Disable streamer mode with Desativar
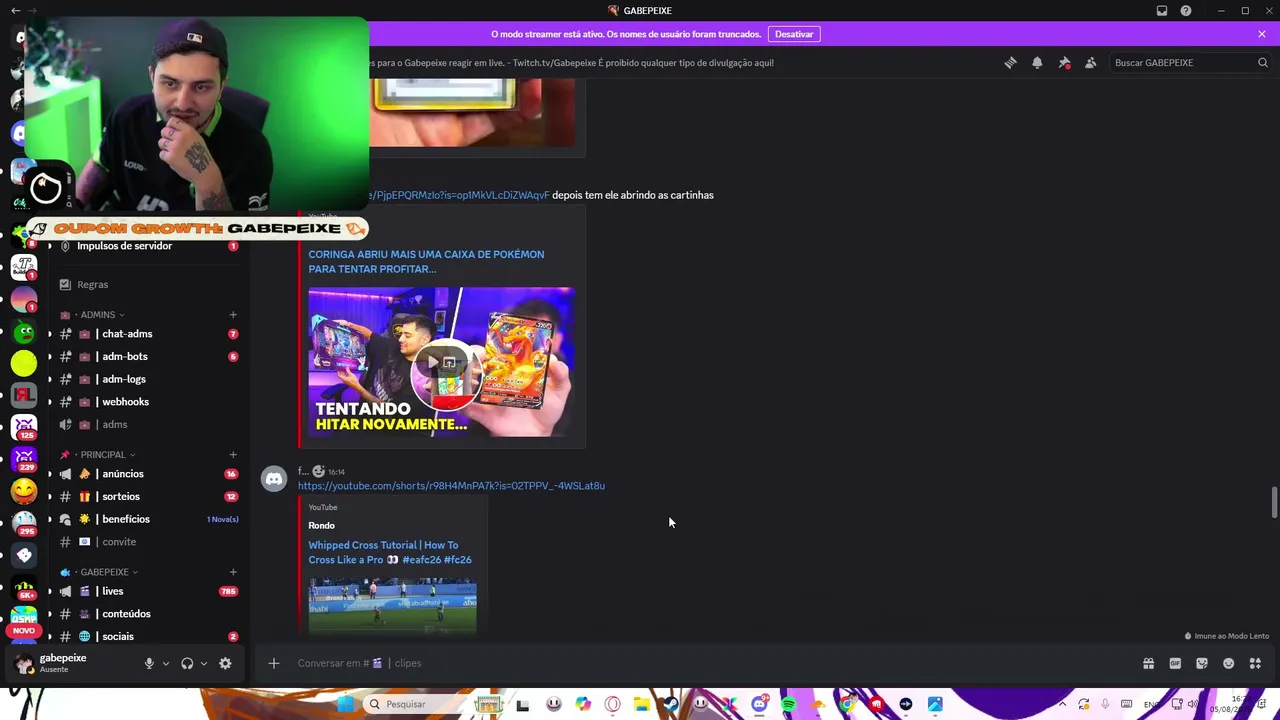This screenshot has height=720, width=1280. pyautogui.click(x=794, y=34)
